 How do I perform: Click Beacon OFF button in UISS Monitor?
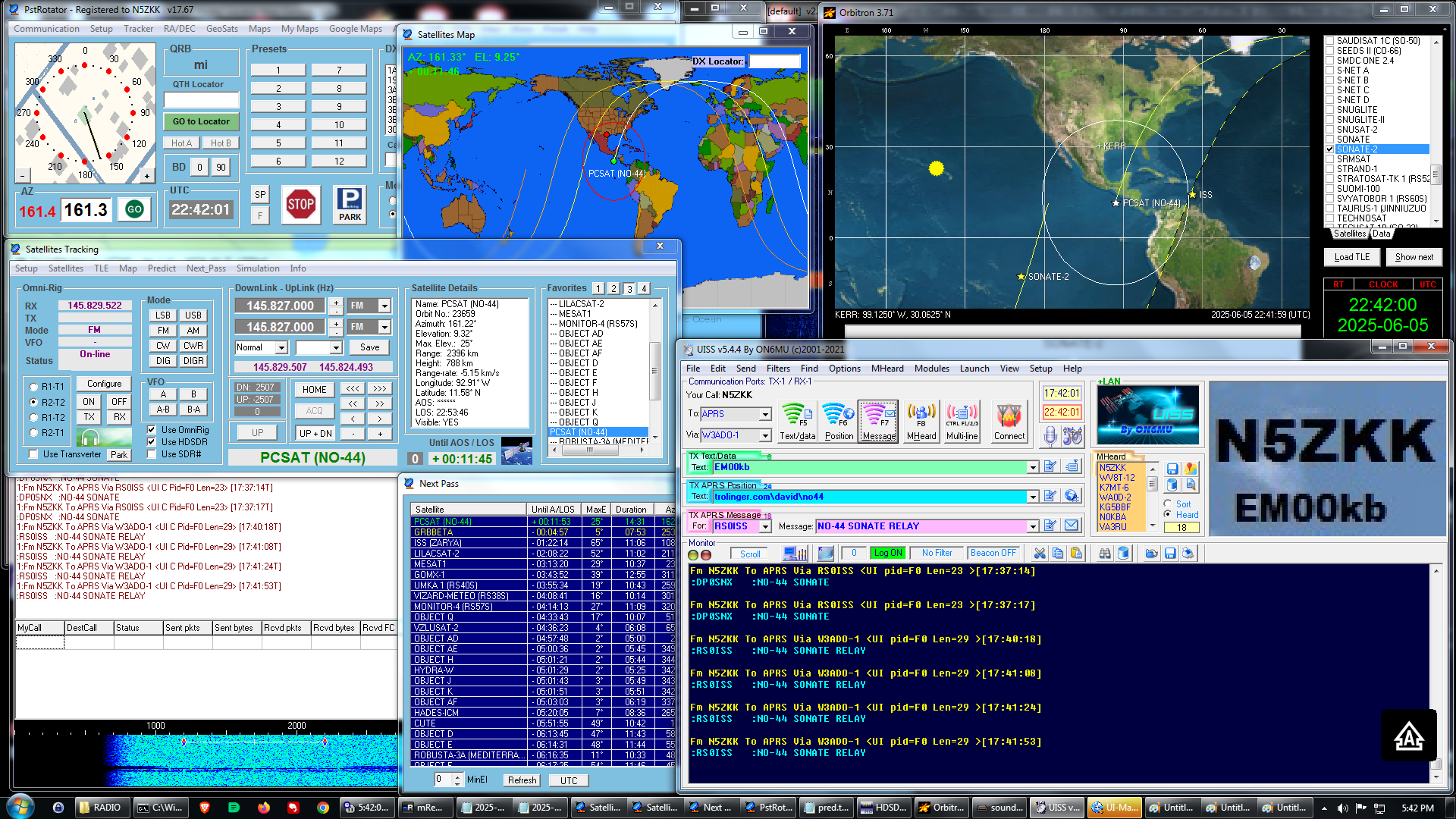(x=993, y=553)
